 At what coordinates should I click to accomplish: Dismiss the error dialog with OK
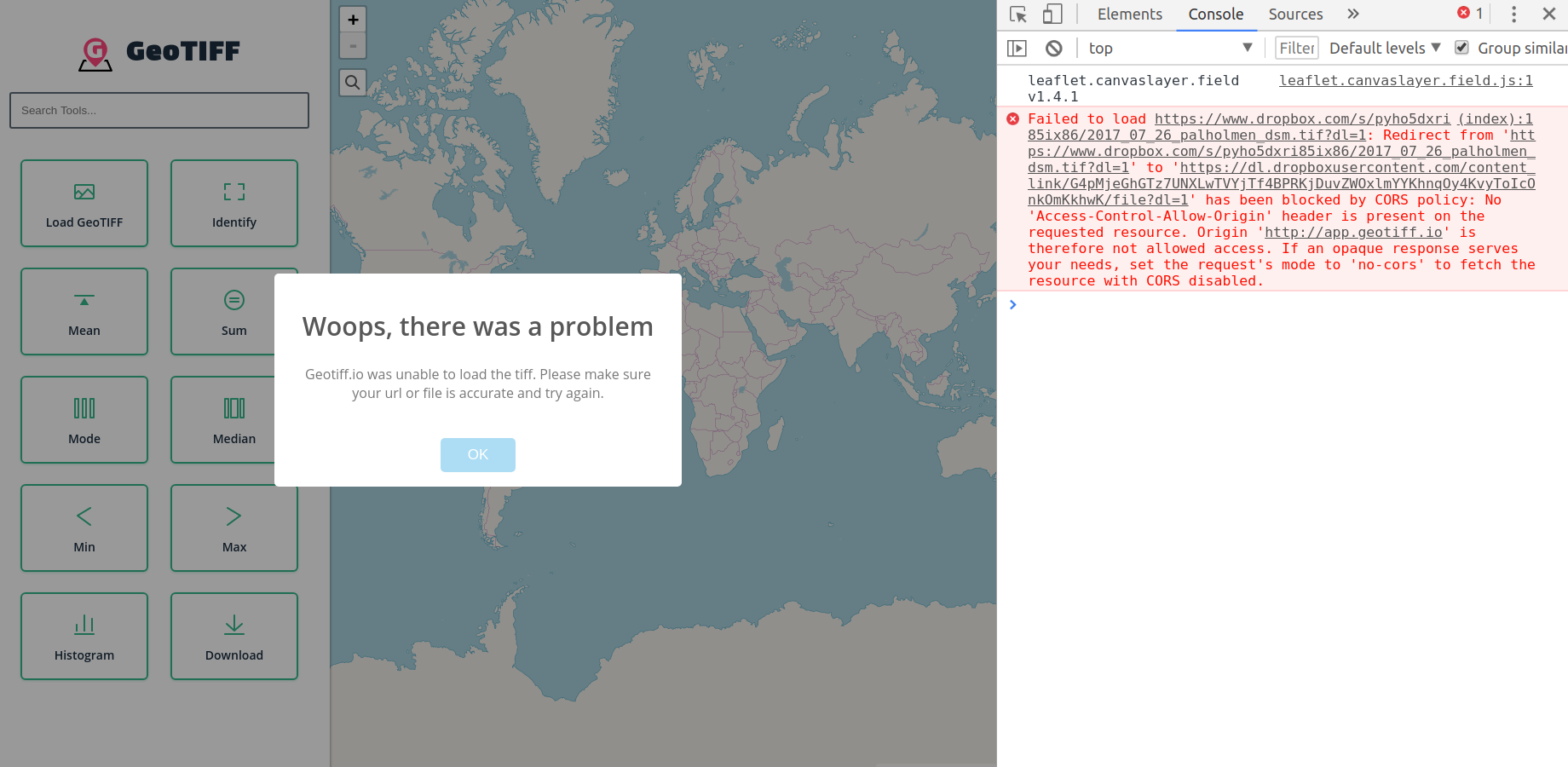pyautogui.click(x=478, y=455)
